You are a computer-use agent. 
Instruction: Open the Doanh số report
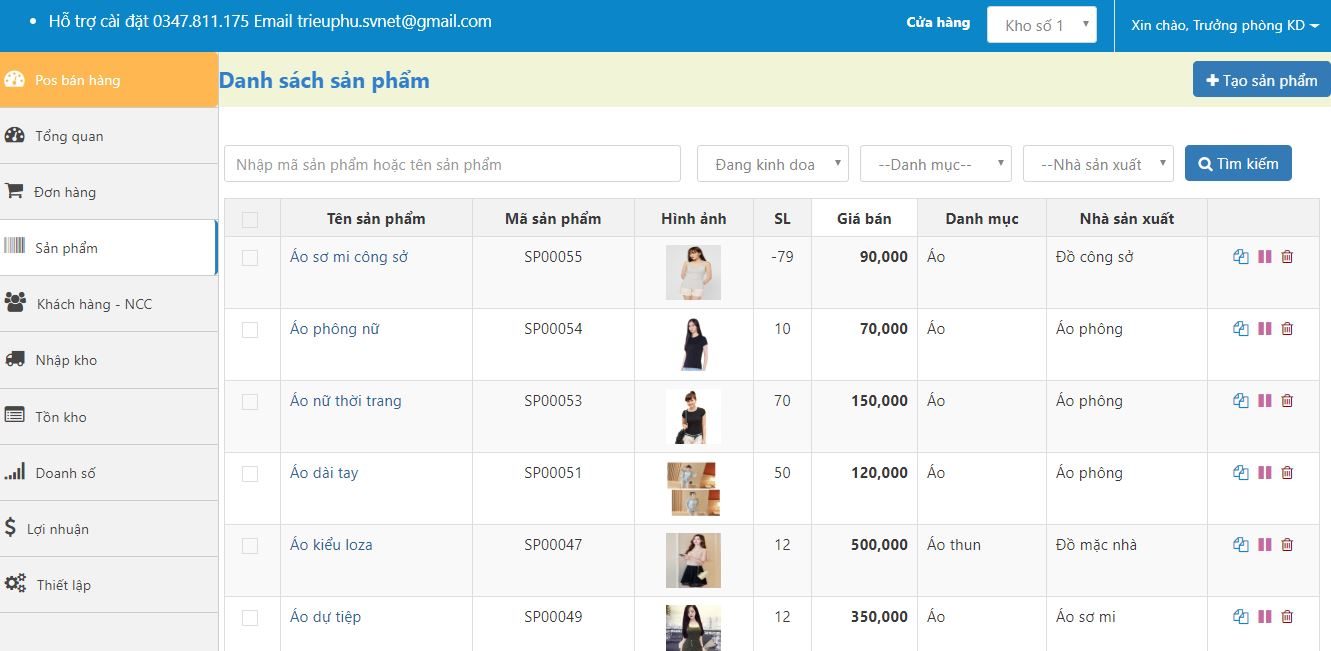[66, 472]
